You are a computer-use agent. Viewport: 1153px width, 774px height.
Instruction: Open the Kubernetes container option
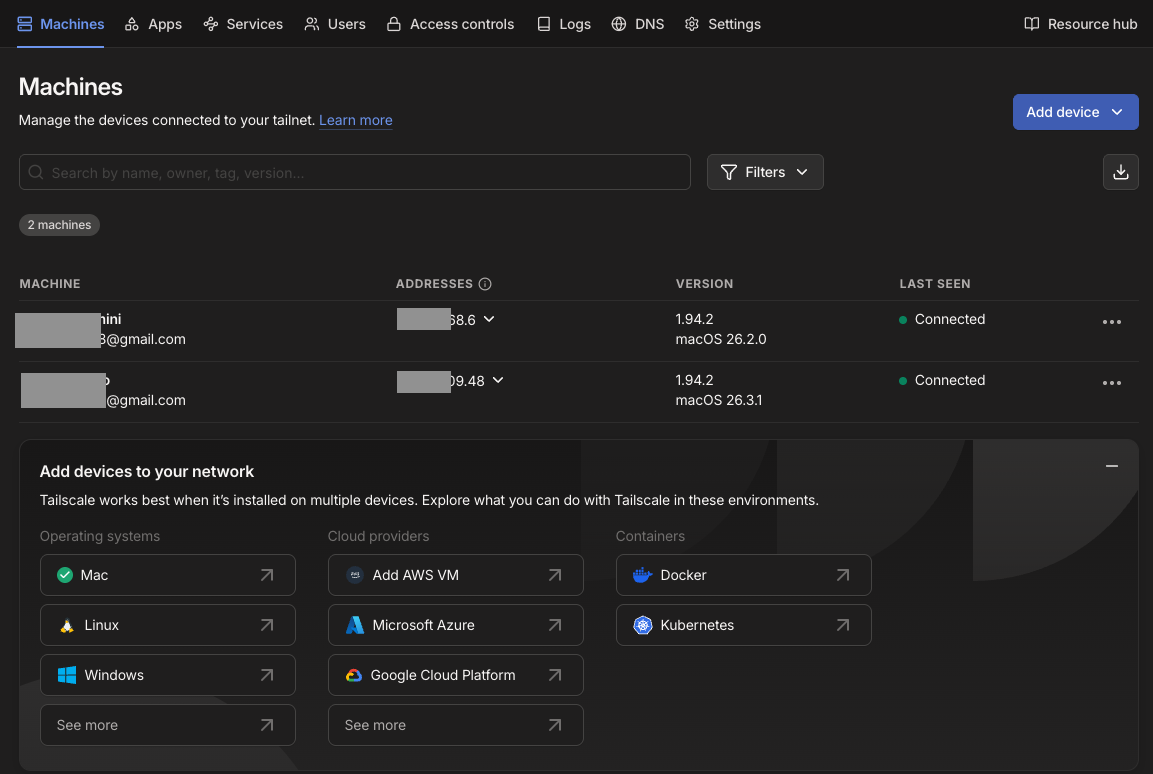click(x=743, y=625)
